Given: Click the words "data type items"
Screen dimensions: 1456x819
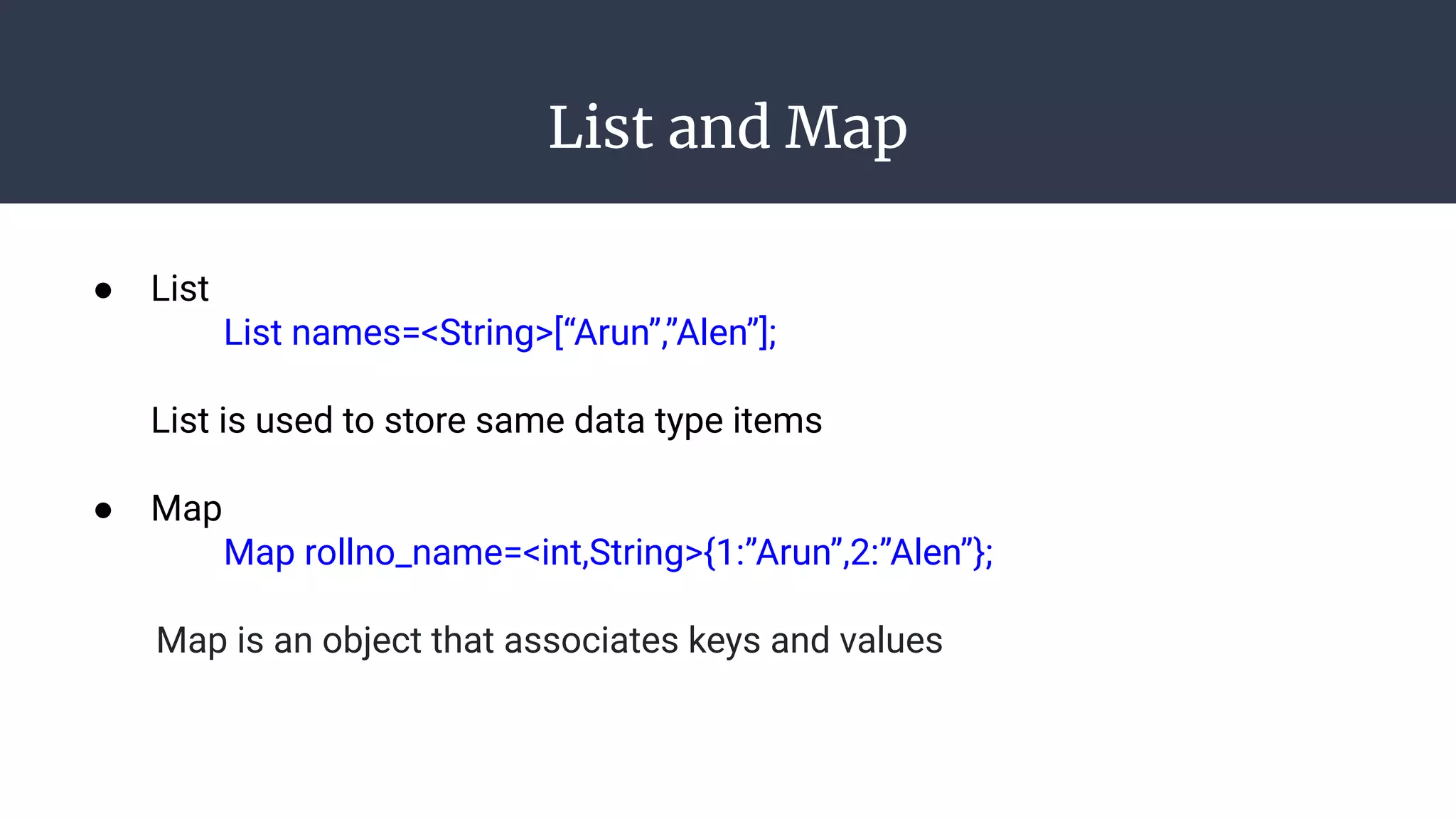Looking at the screenshot, I should 698,421.
